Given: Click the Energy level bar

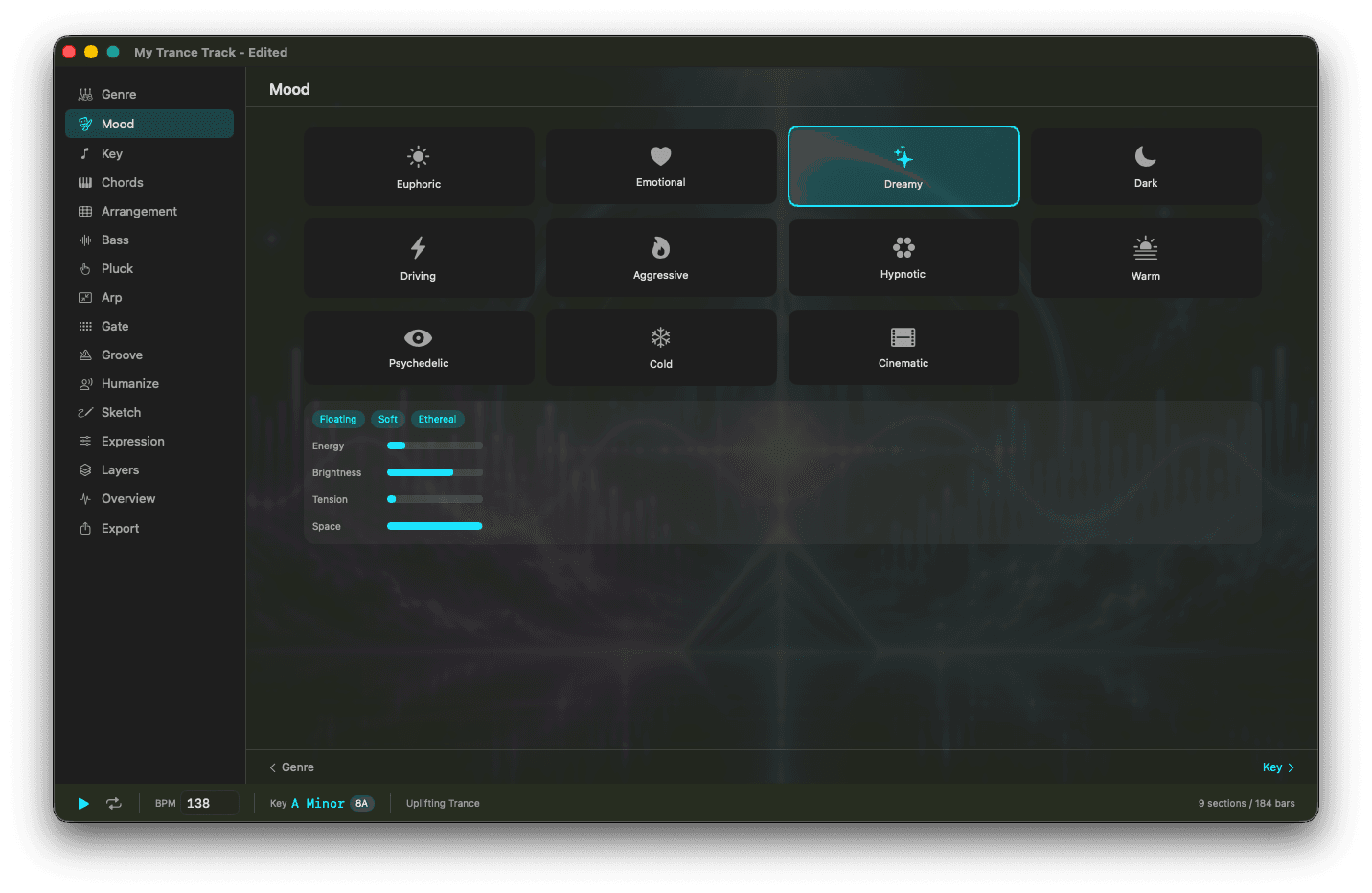Looking at the screenshot, I should [435, 446].
